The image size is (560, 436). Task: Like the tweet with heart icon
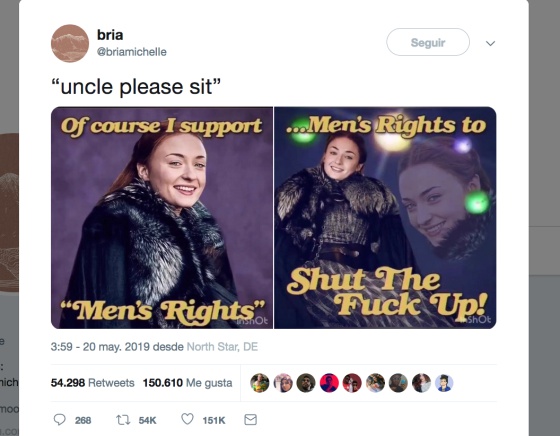click(187, 419)
